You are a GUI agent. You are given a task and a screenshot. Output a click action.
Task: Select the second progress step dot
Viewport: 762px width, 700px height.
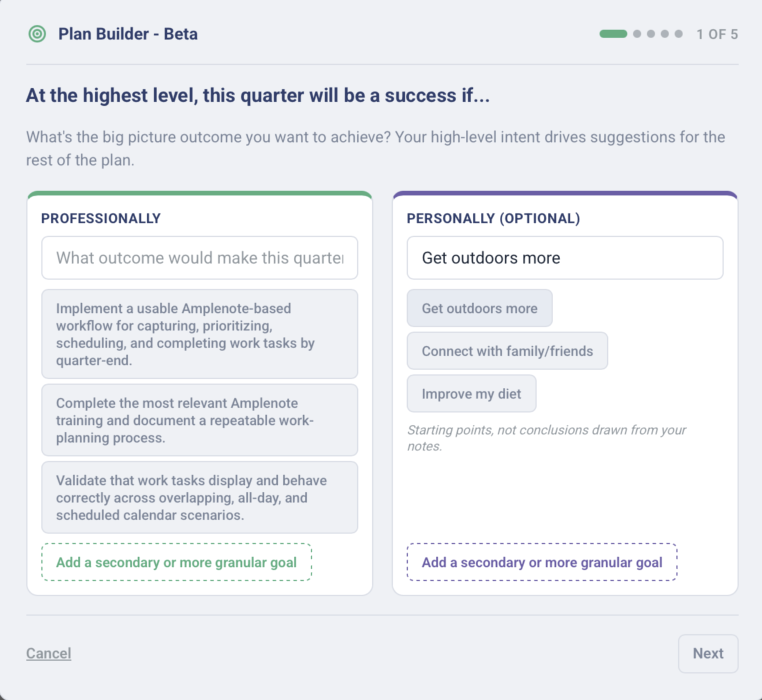click(637, 34)
